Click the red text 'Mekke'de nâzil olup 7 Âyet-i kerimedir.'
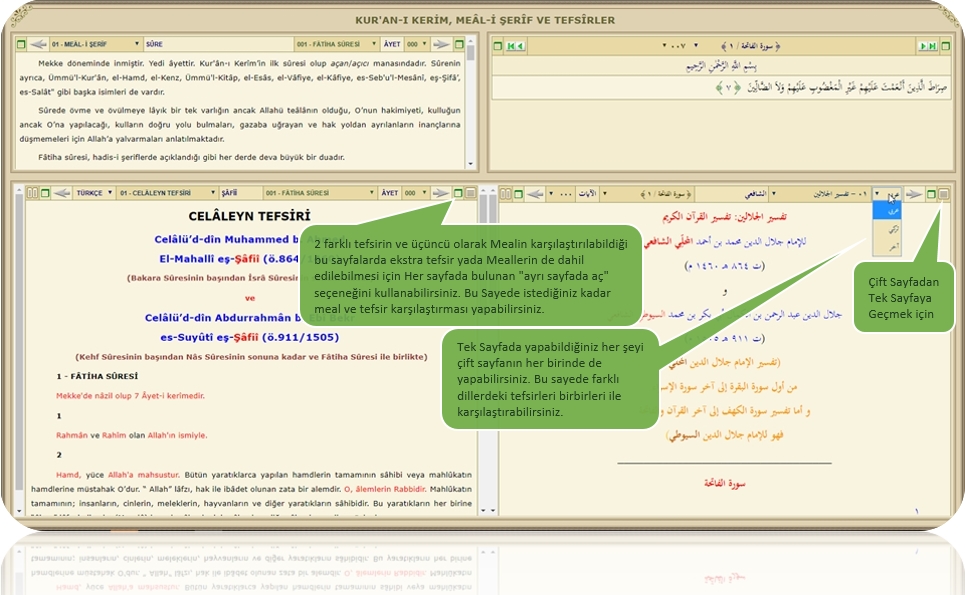This screenshot has height=595, width=965. tap(130, 396)
